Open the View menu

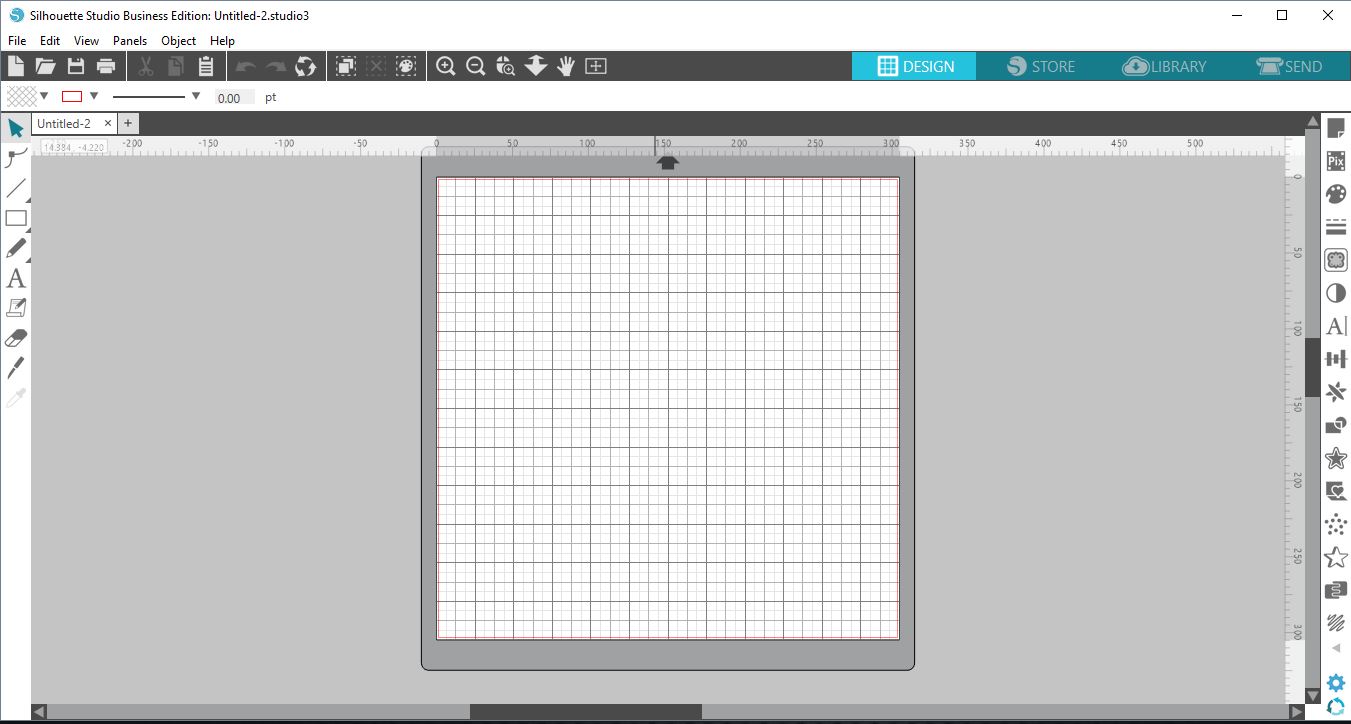pos(86,41)
